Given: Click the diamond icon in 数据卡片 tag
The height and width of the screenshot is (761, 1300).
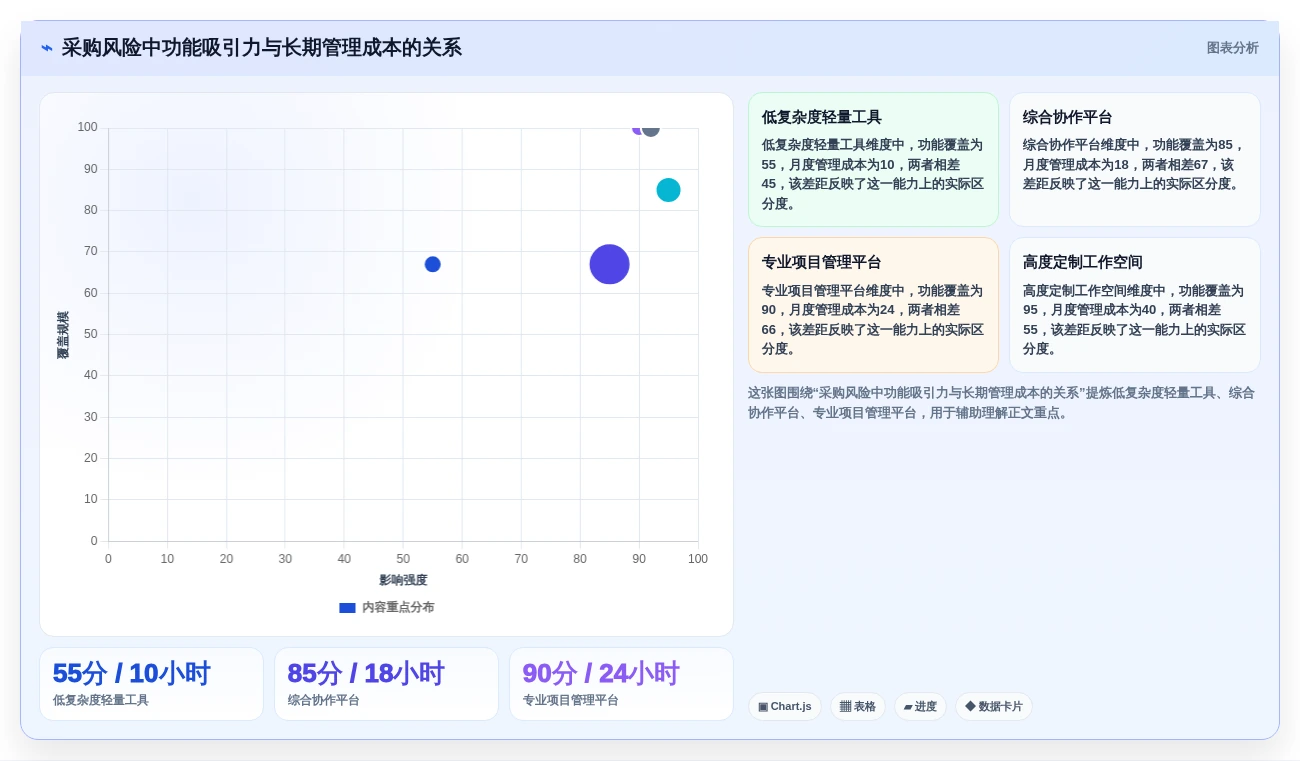Looking at the screenshot, I should (970, 707).
